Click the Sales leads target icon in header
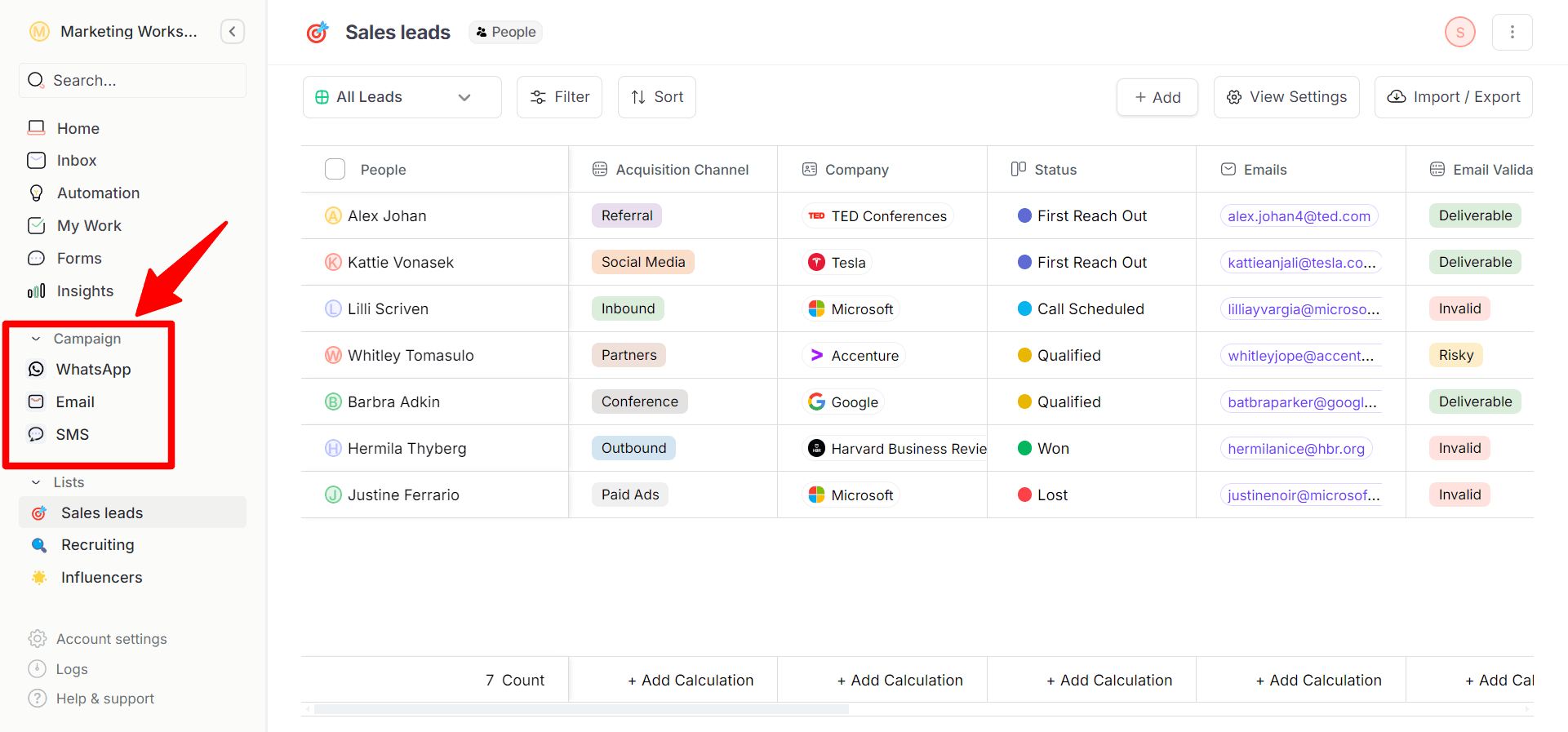This screenshot has height=732, width=1568. click(318, 32)
